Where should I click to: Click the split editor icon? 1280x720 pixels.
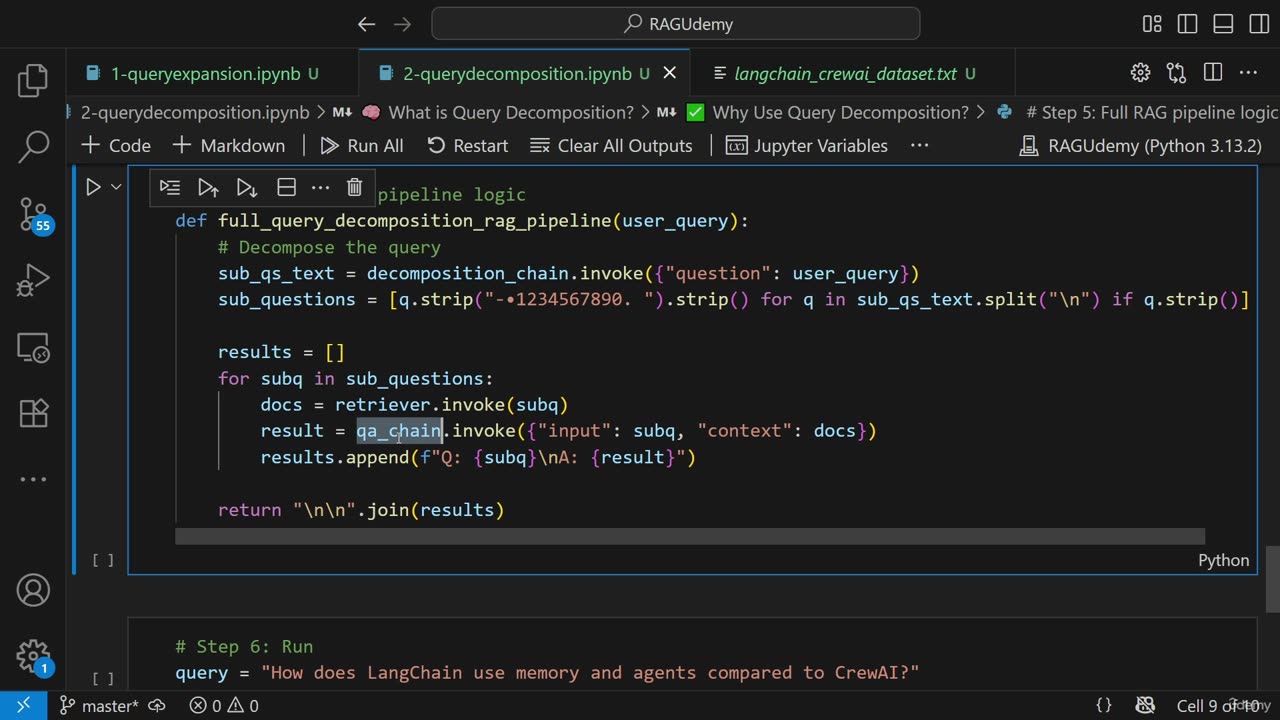tap(1213, 72)
